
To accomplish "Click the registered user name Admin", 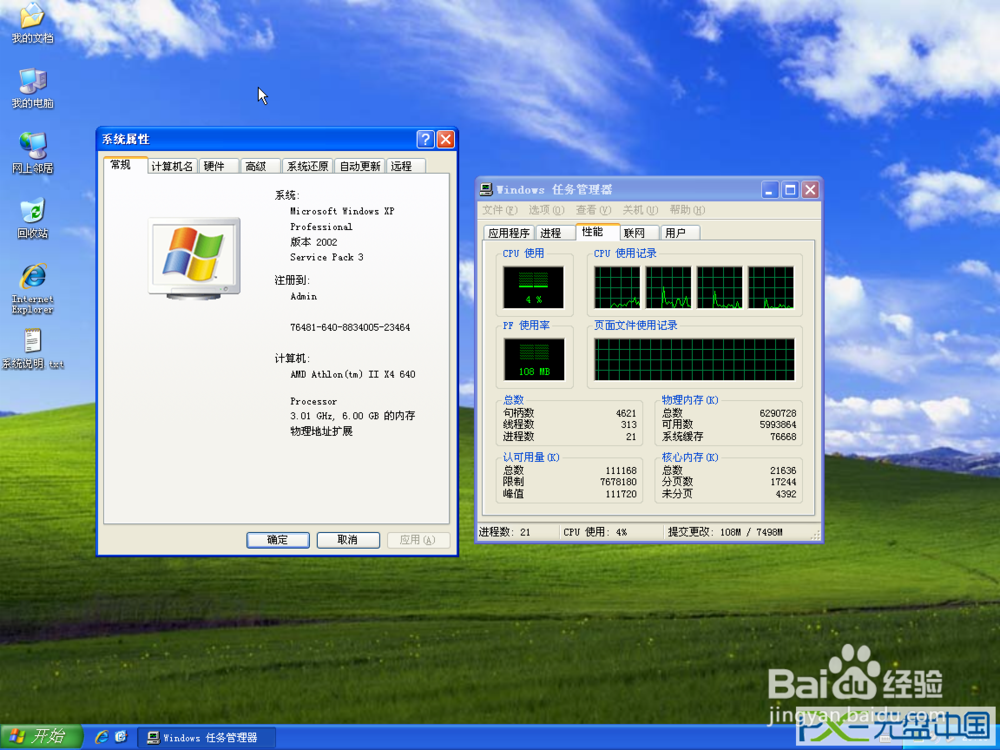I will click(304, 297).
